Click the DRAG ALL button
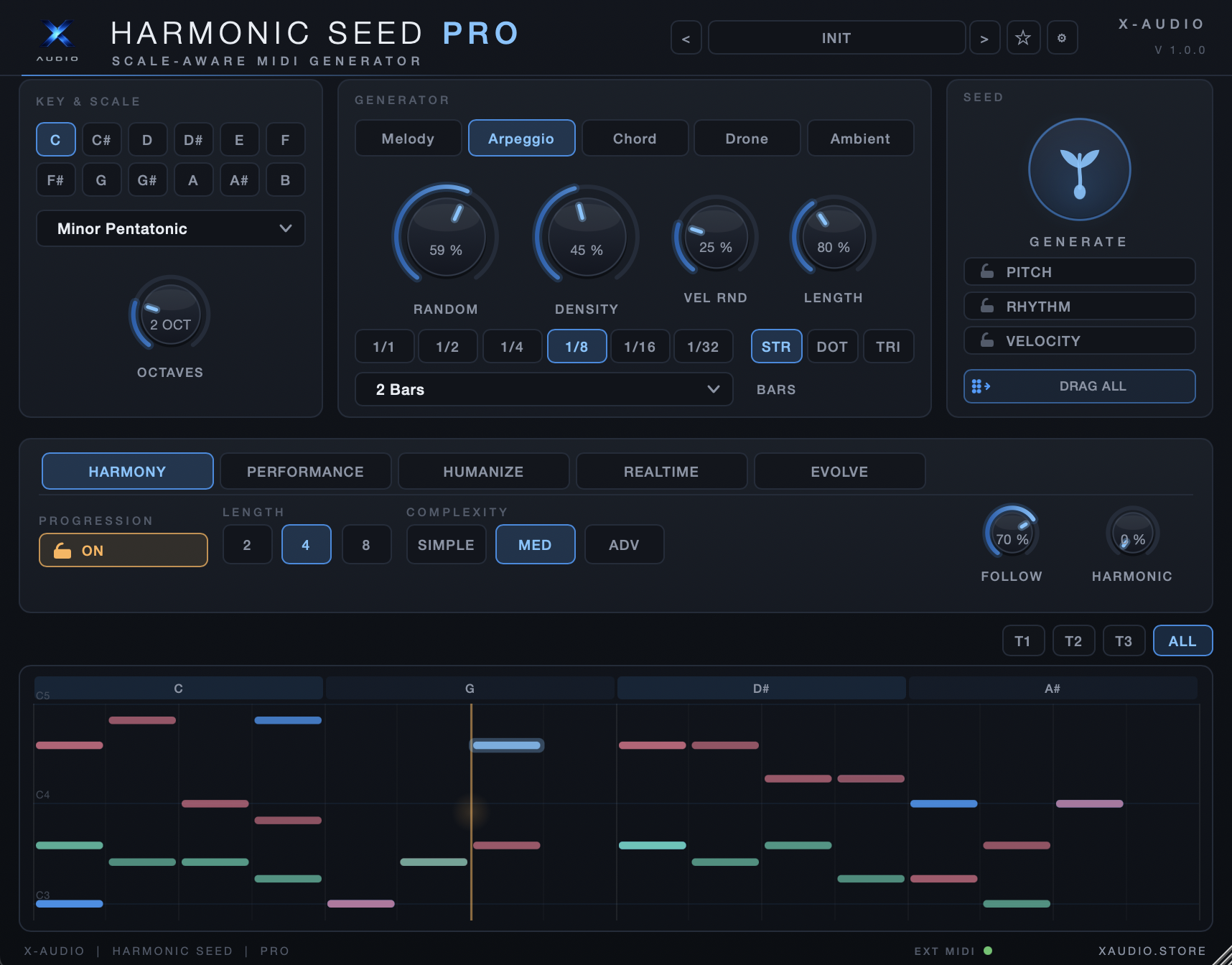Screen dimensions: 1232x965 coord(1079,386)
